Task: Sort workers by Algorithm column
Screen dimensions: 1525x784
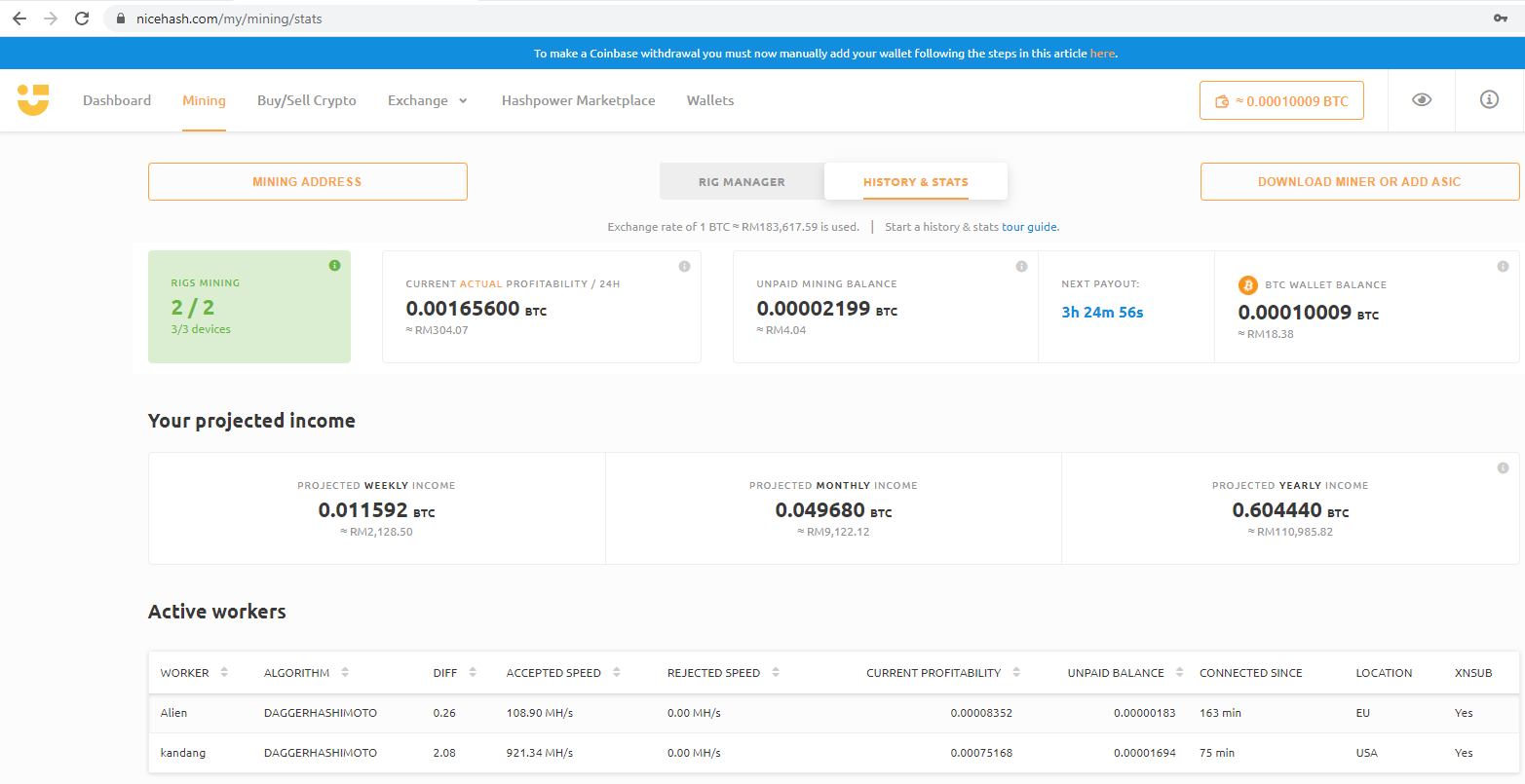Action: (x=344, y=673)
